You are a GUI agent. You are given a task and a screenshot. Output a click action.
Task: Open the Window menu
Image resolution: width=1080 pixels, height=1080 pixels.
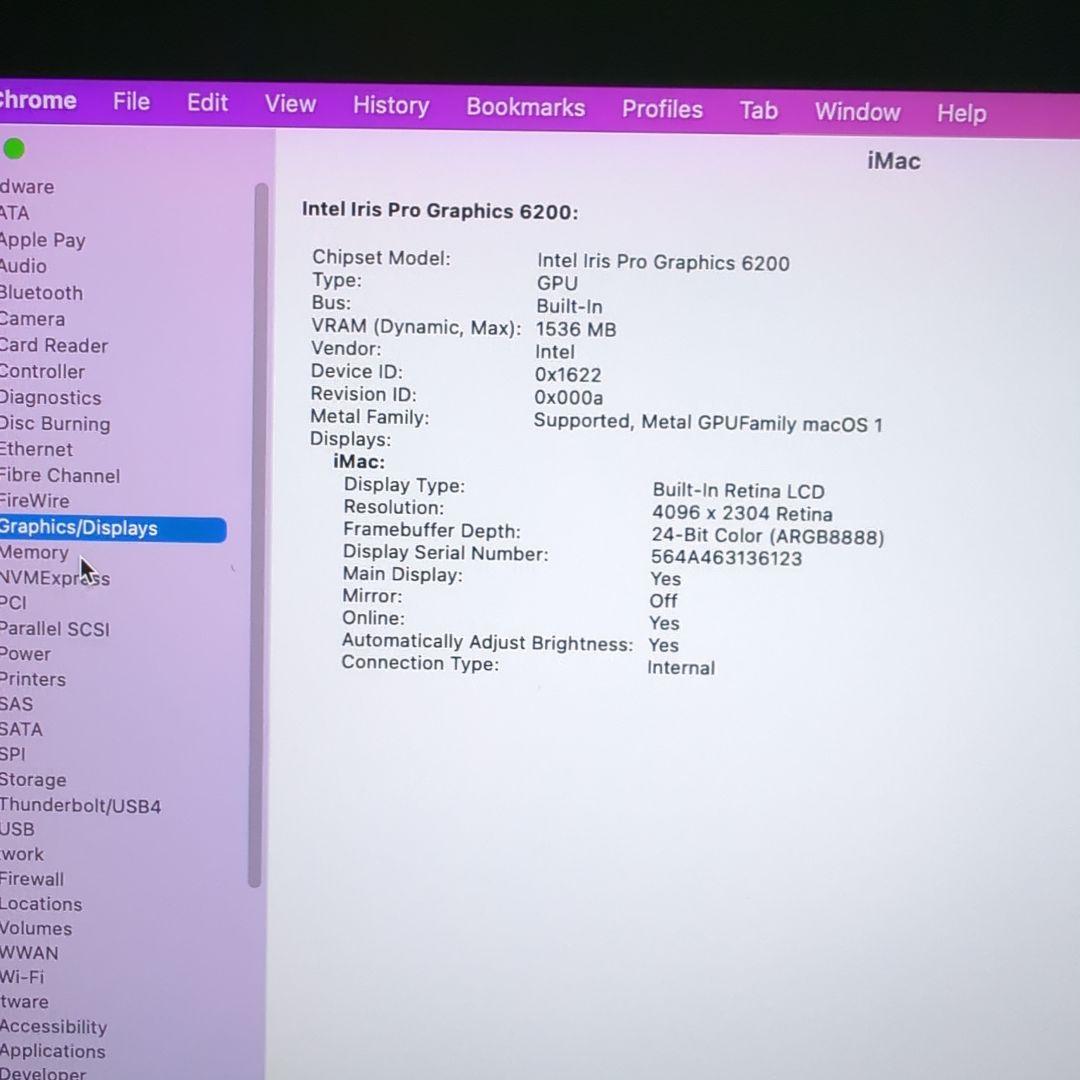pos(857,112)
